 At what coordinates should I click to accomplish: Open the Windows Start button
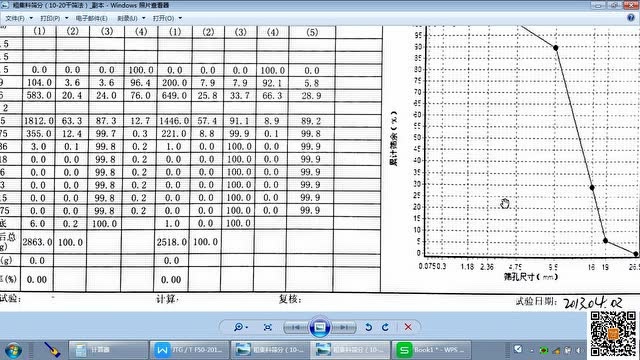coord(14,350)
